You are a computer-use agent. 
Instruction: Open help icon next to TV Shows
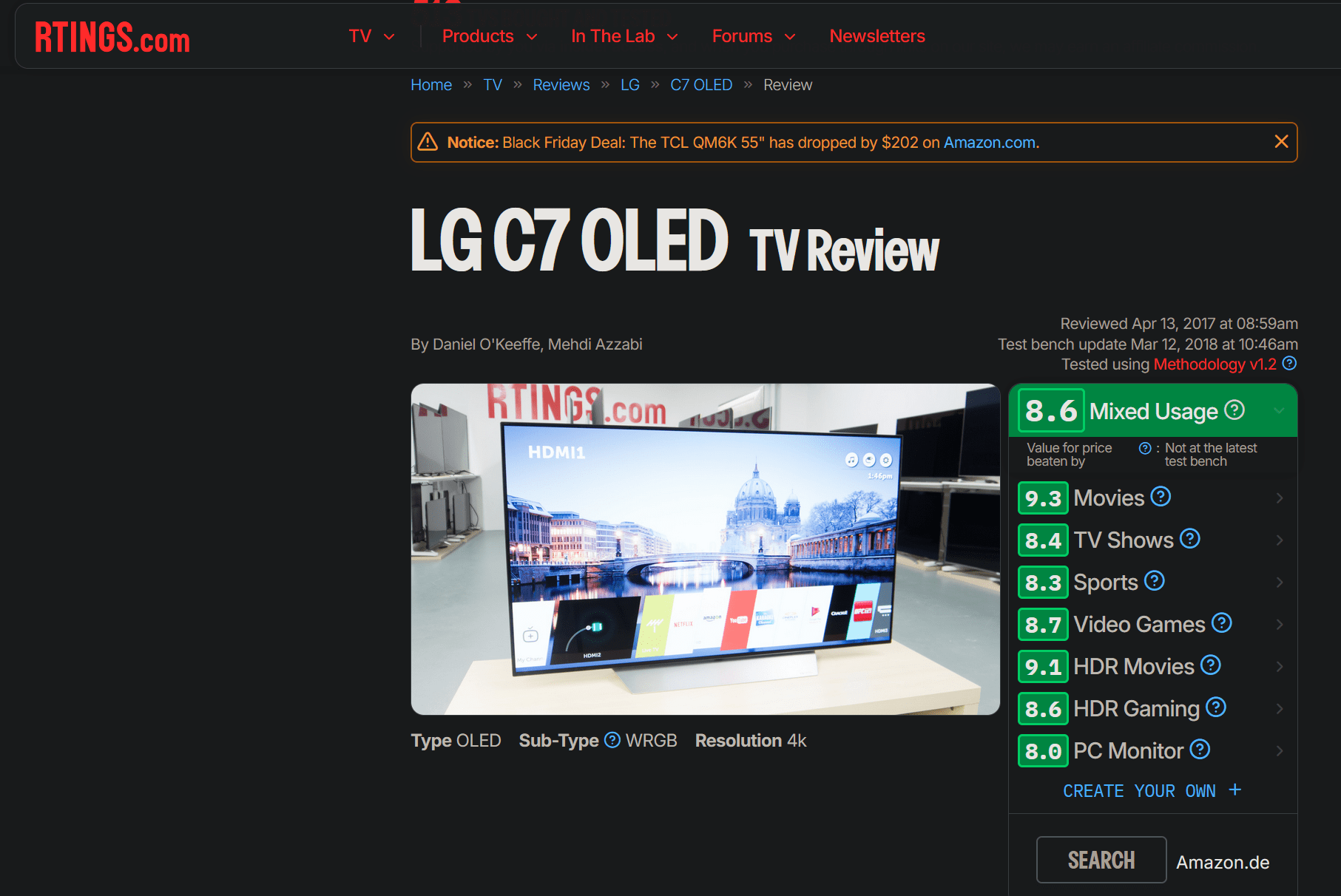click(1189, 539)
